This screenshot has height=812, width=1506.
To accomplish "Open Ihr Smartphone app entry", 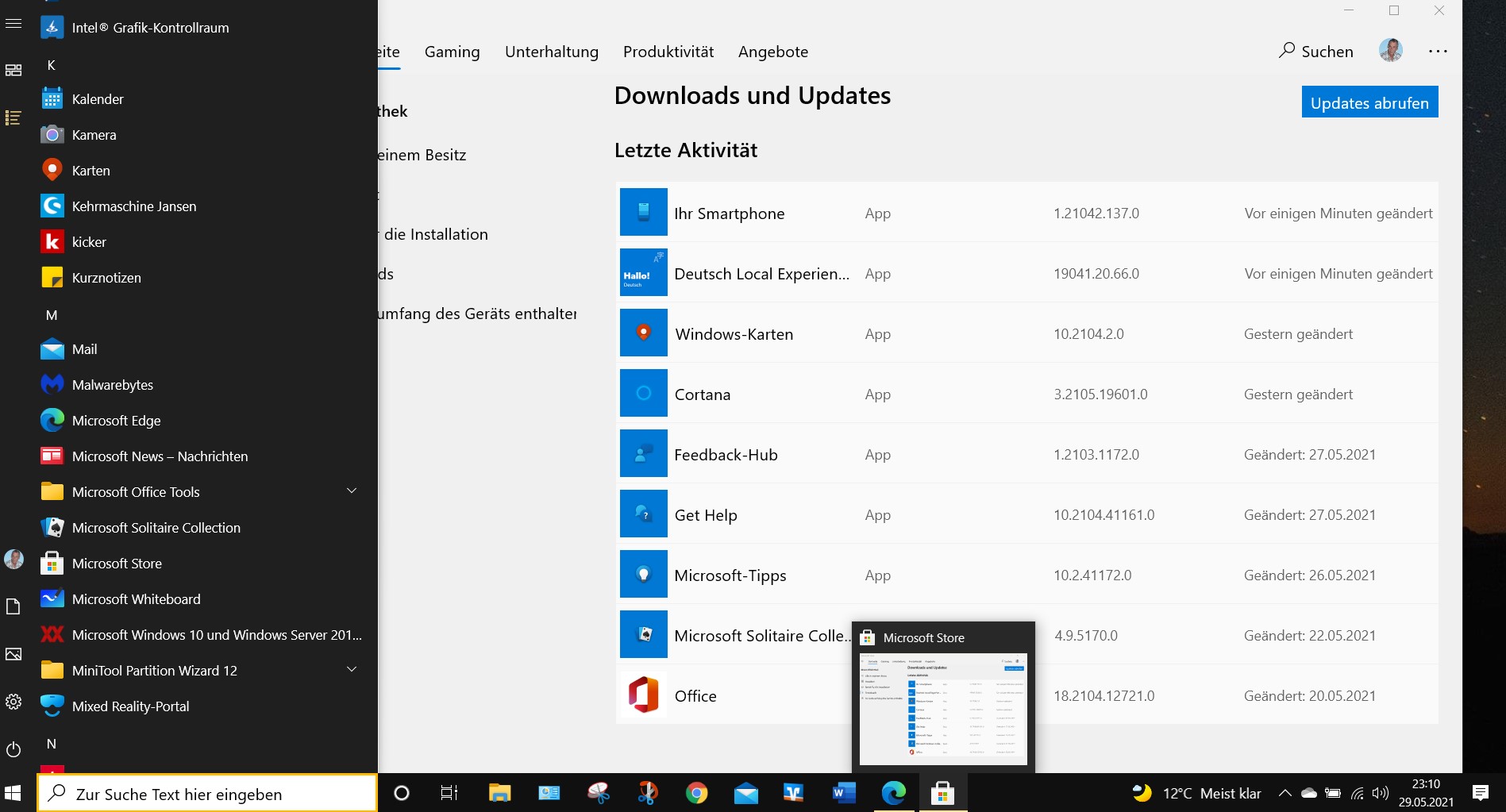I will 1026,213.
